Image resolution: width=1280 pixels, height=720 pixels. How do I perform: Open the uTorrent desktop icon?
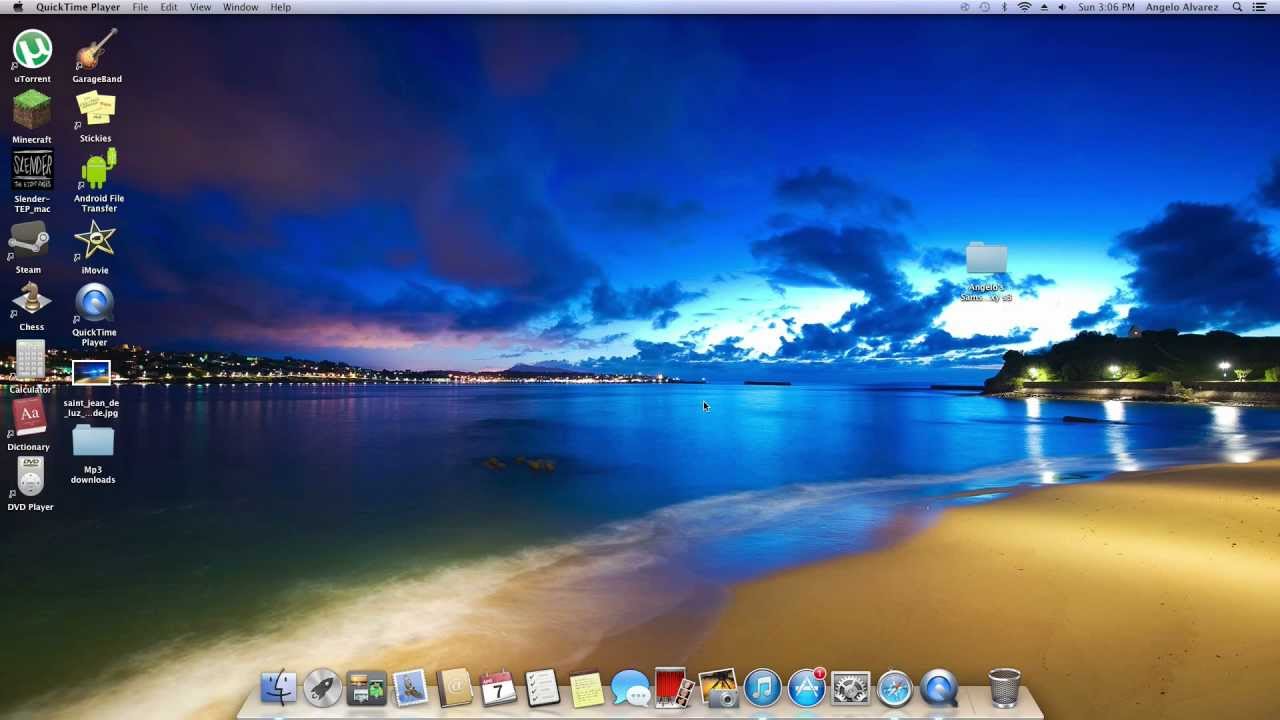32,50
